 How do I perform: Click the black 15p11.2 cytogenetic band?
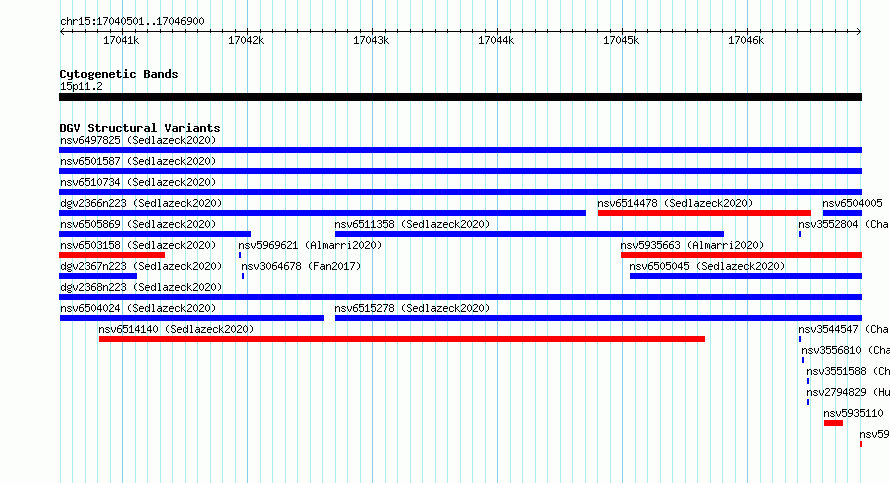(x=460, y=97)
